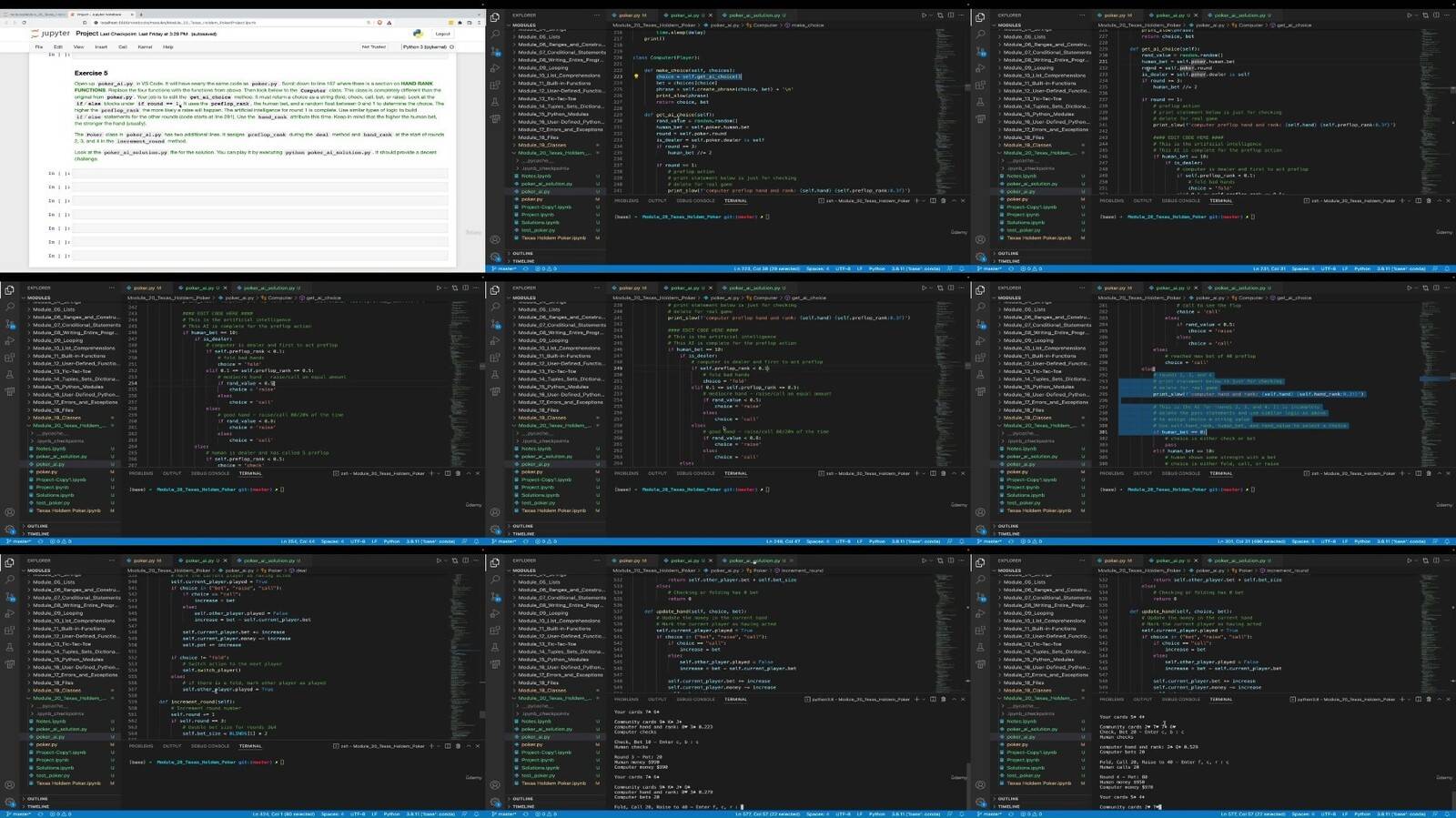Open a new browser tab in the Jupyter frame
The image size is (1456, 818).
tap(141, 15)
